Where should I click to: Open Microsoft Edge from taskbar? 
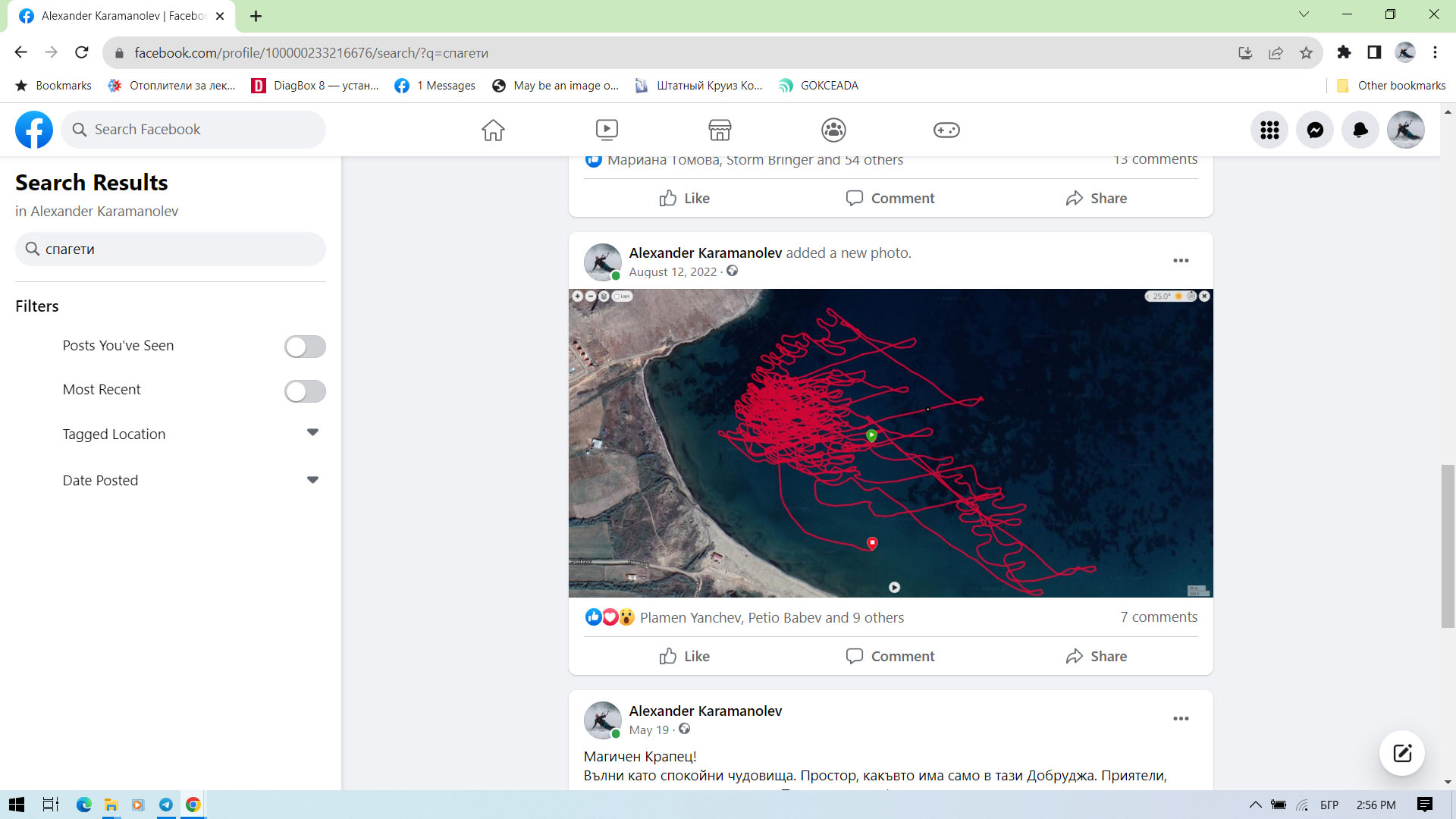(x=83, y=805)
